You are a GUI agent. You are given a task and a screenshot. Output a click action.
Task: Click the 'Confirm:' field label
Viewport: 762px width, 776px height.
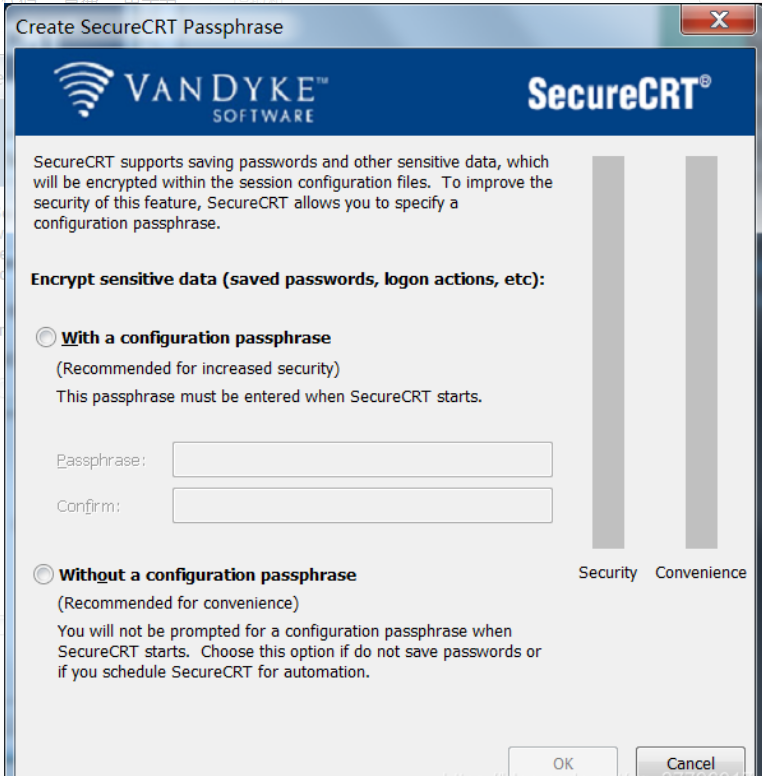pyautogui.click(x=89, y=506)
